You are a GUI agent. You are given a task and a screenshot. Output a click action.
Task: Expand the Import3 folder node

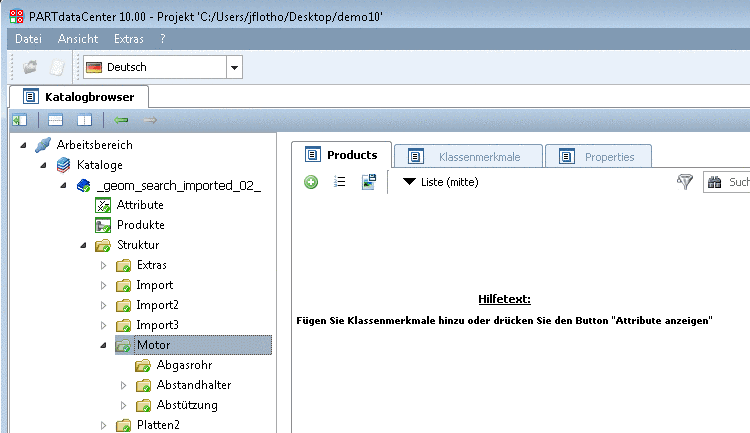(103, 325)
